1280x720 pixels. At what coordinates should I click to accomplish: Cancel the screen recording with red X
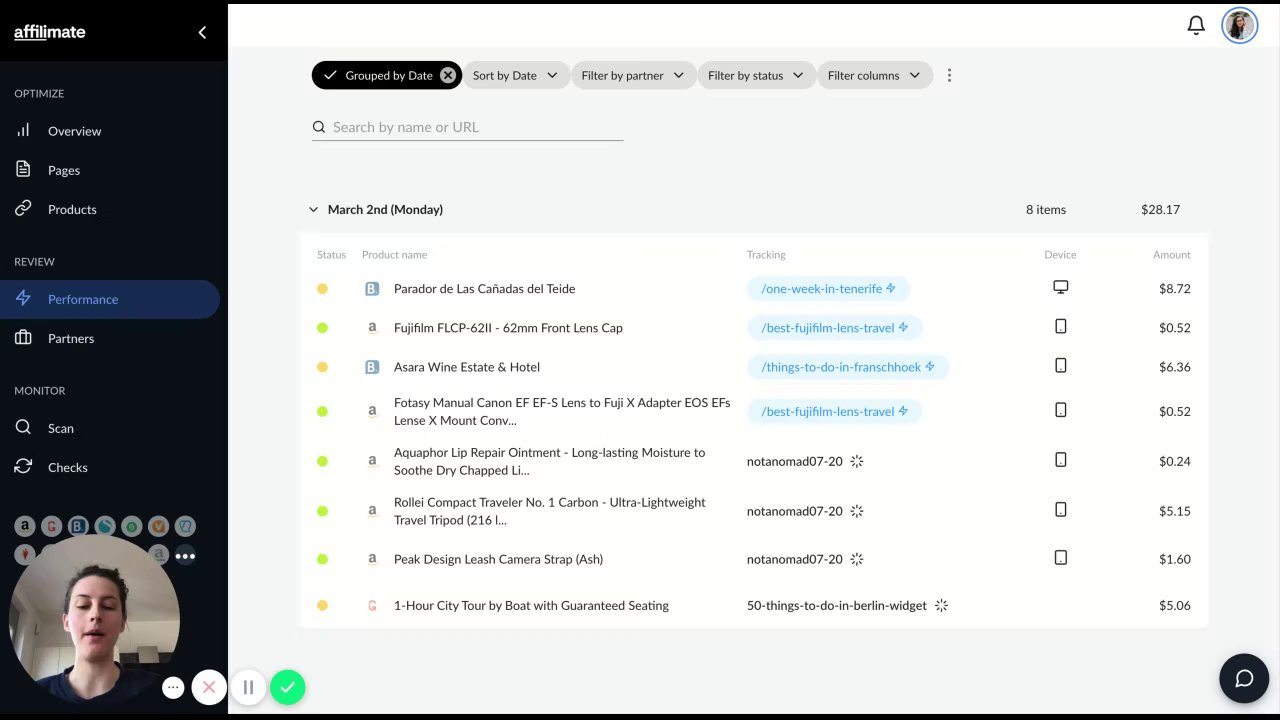pyautogui.click(x=209, y=687)
